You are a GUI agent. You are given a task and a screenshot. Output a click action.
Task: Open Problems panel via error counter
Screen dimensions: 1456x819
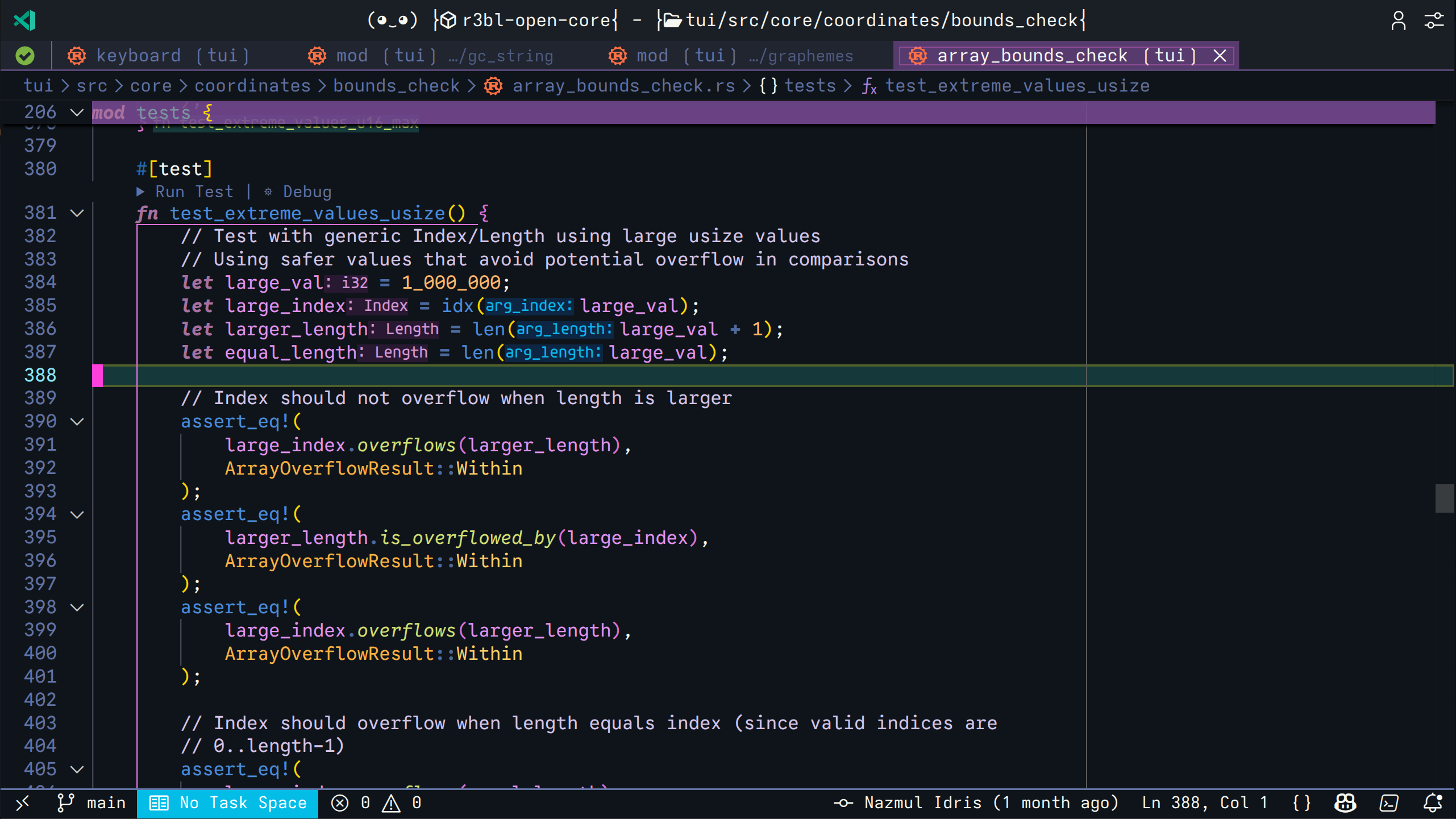coord(351,803)
